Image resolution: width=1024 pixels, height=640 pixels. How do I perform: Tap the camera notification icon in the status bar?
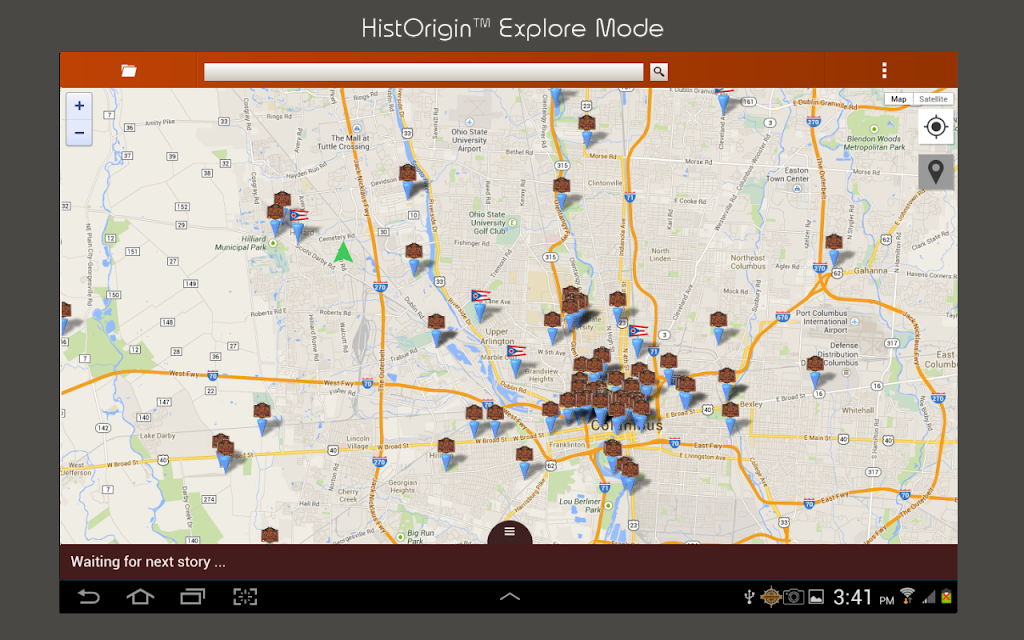tap(793, 597)
